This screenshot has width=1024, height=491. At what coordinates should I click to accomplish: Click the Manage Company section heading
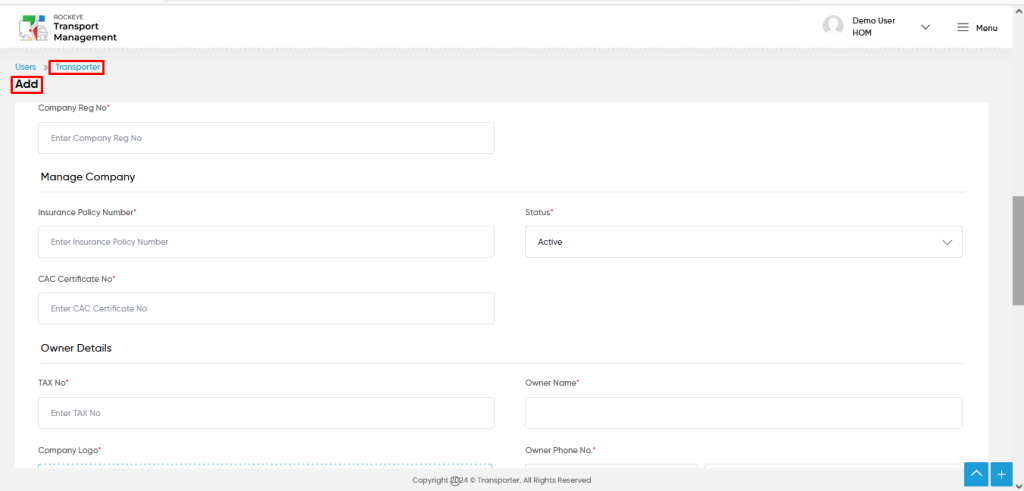pos(88,176)
